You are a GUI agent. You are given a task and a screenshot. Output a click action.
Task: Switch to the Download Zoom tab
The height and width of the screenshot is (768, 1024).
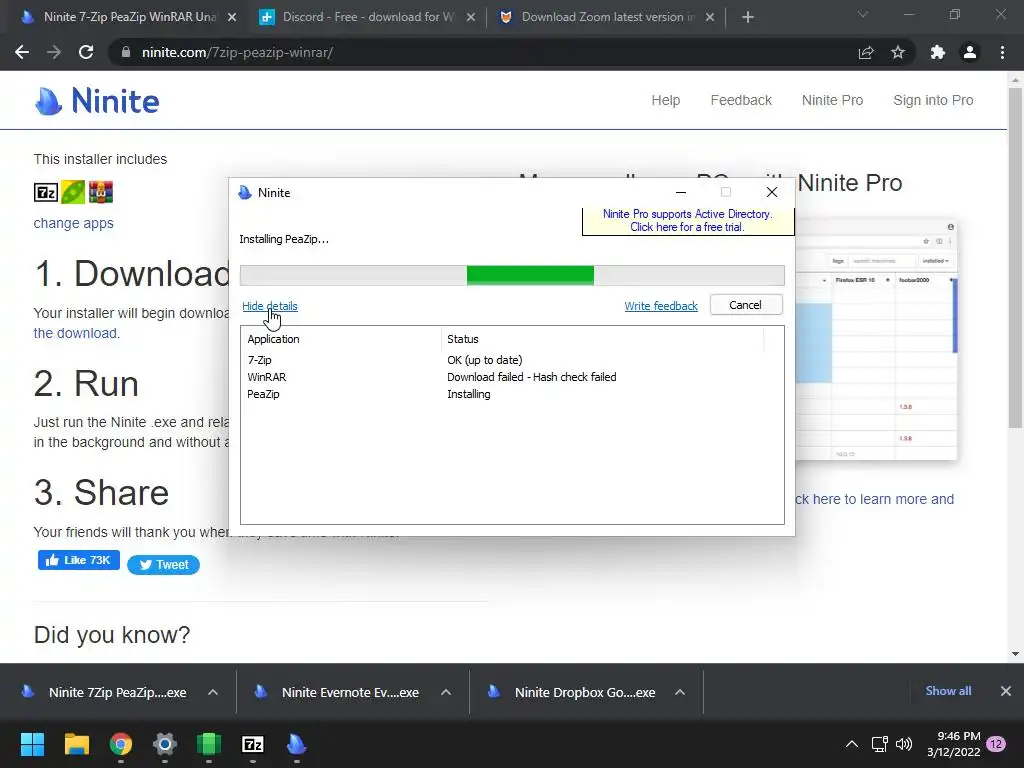tap(607, 17)
